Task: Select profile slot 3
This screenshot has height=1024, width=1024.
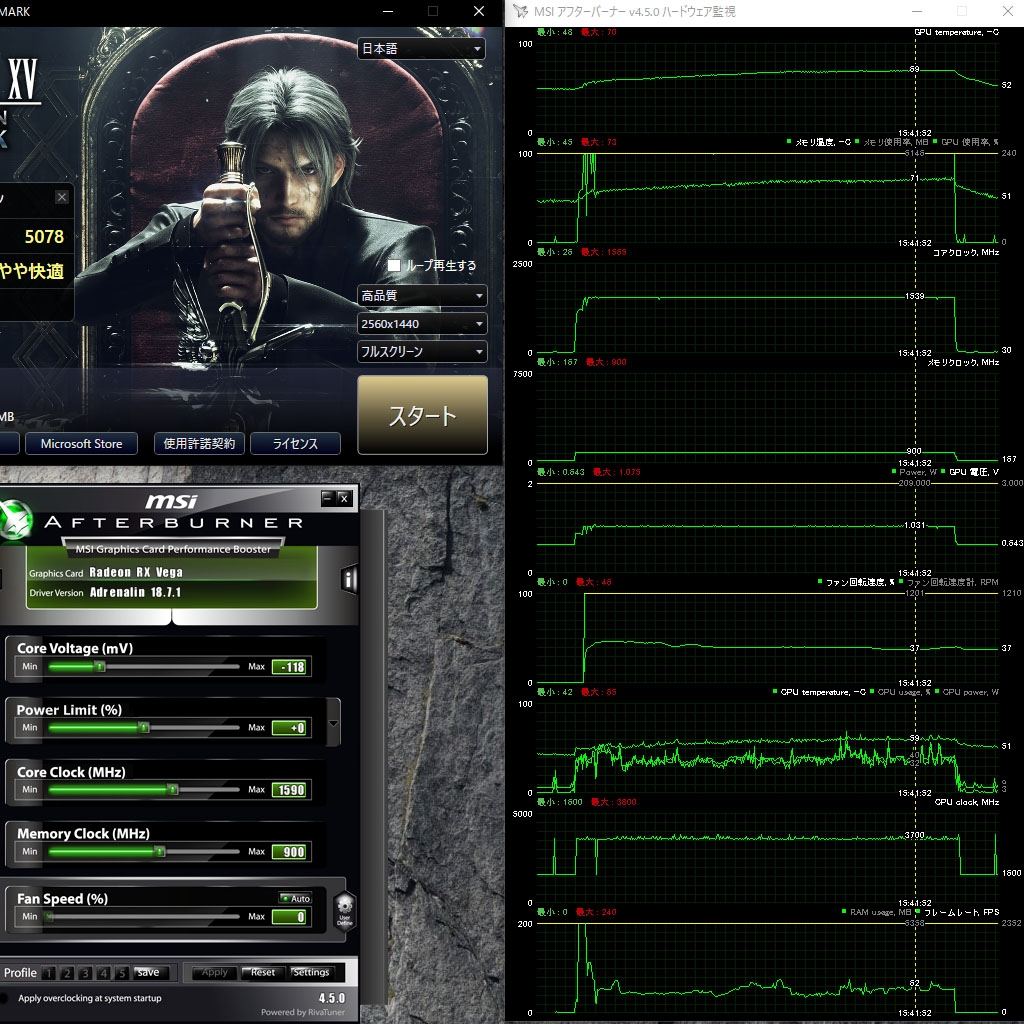Action: click(x=85, y=972)
